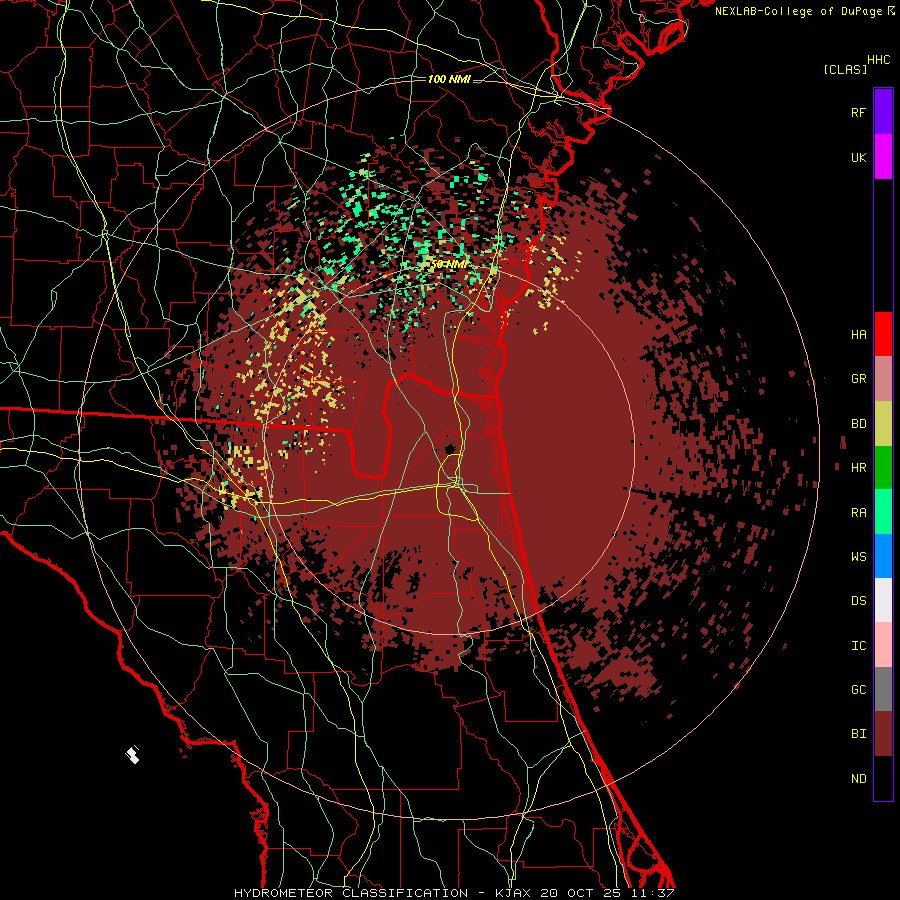Viewport: 900px width, 900px height.
Task: Click the light pink IC color swatch
Action: pyautogui.click(x=883, y=645)
